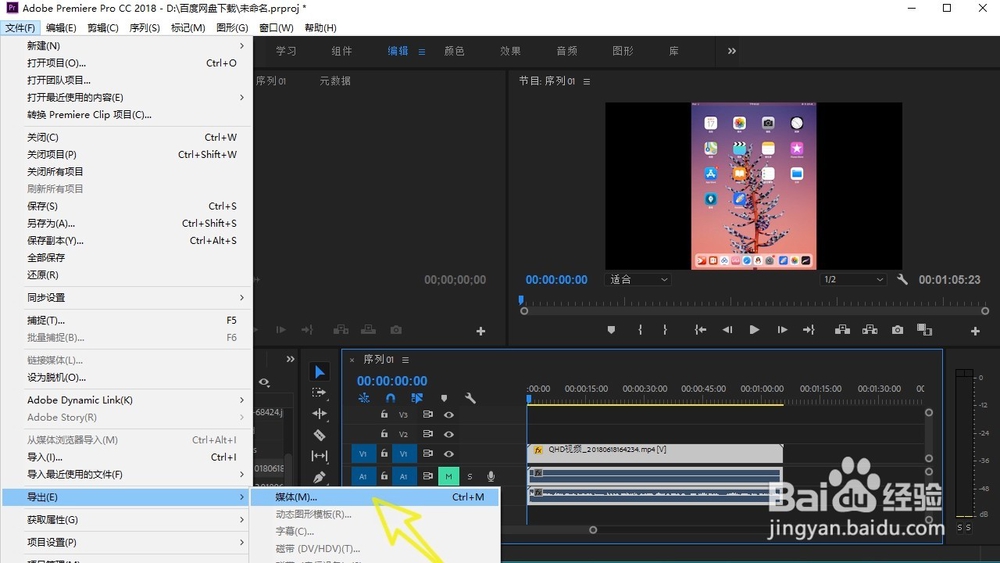Toggle V2 track output eye

449,434
